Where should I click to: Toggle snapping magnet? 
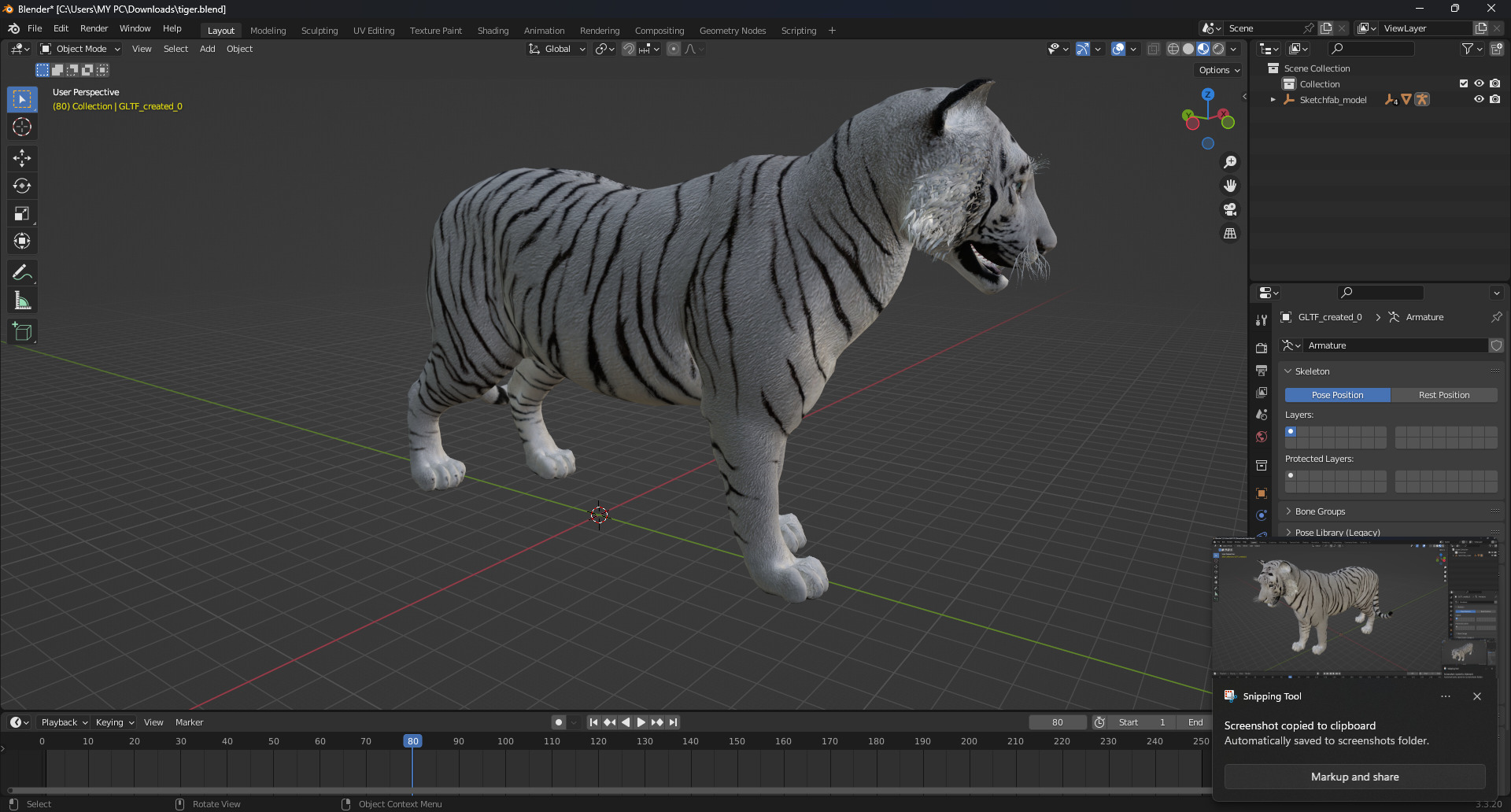pos(629,49)
